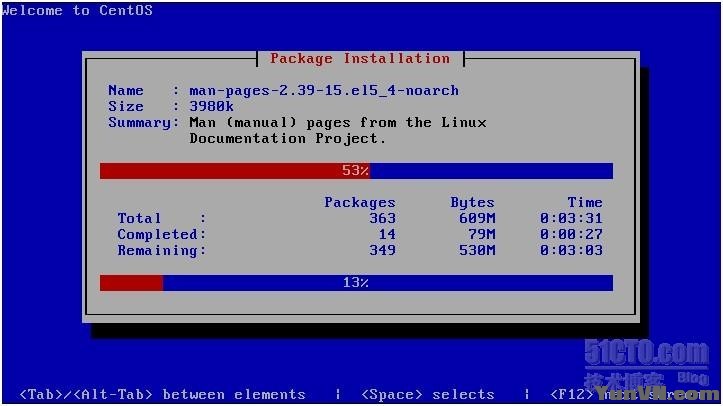This screenshot has width=723, height=406.
Task: Click remaining packages value 349
Action: coord(382,250)
